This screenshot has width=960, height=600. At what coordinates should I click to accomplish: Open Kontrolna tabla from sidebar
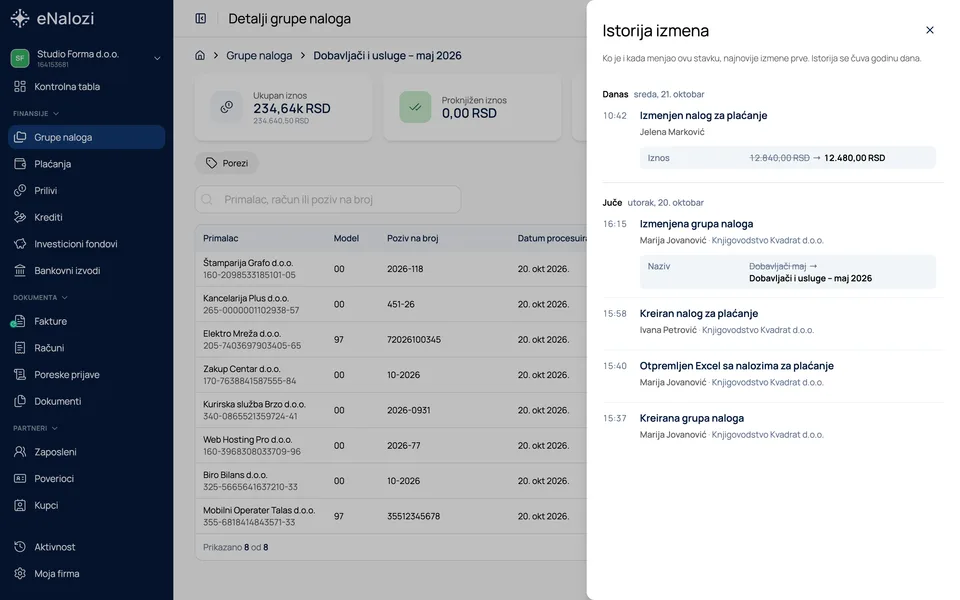86,86
